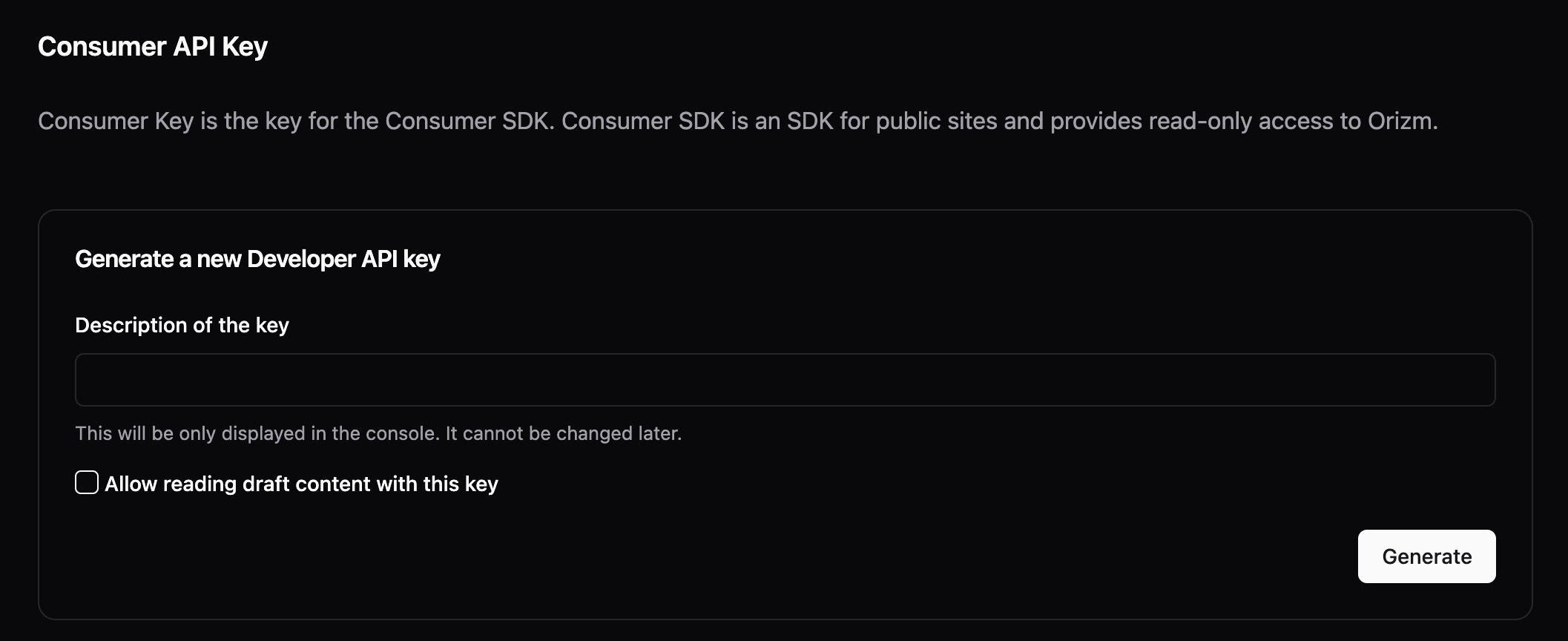This screenshot has width=1568, height=641.
Task: Click the 'Allow reading draft content with this key' label
Action: coord(301,484)
